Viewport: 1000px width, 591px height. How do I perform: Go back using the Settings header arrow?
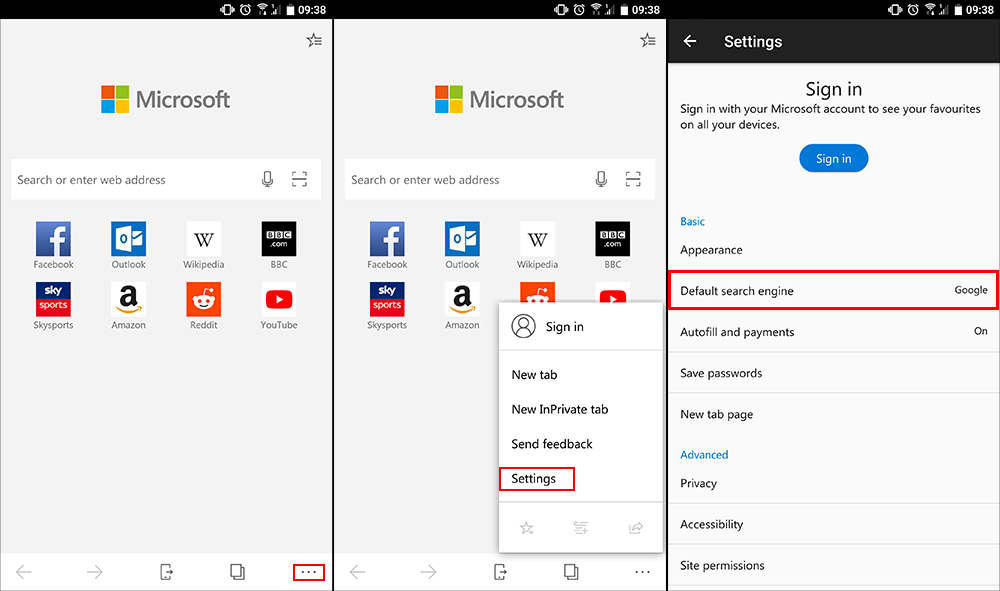[689, 41]
